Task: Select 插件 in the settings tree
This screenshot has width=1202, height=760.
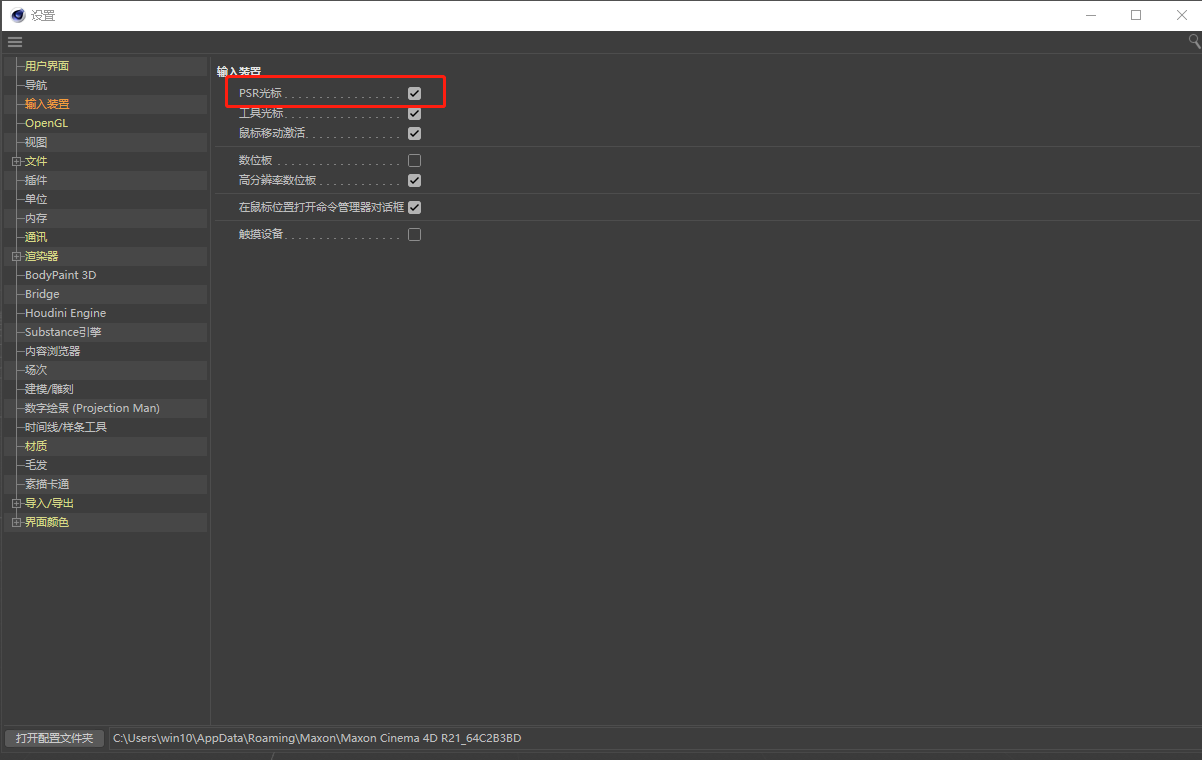Action: click(x=36, y=180)
